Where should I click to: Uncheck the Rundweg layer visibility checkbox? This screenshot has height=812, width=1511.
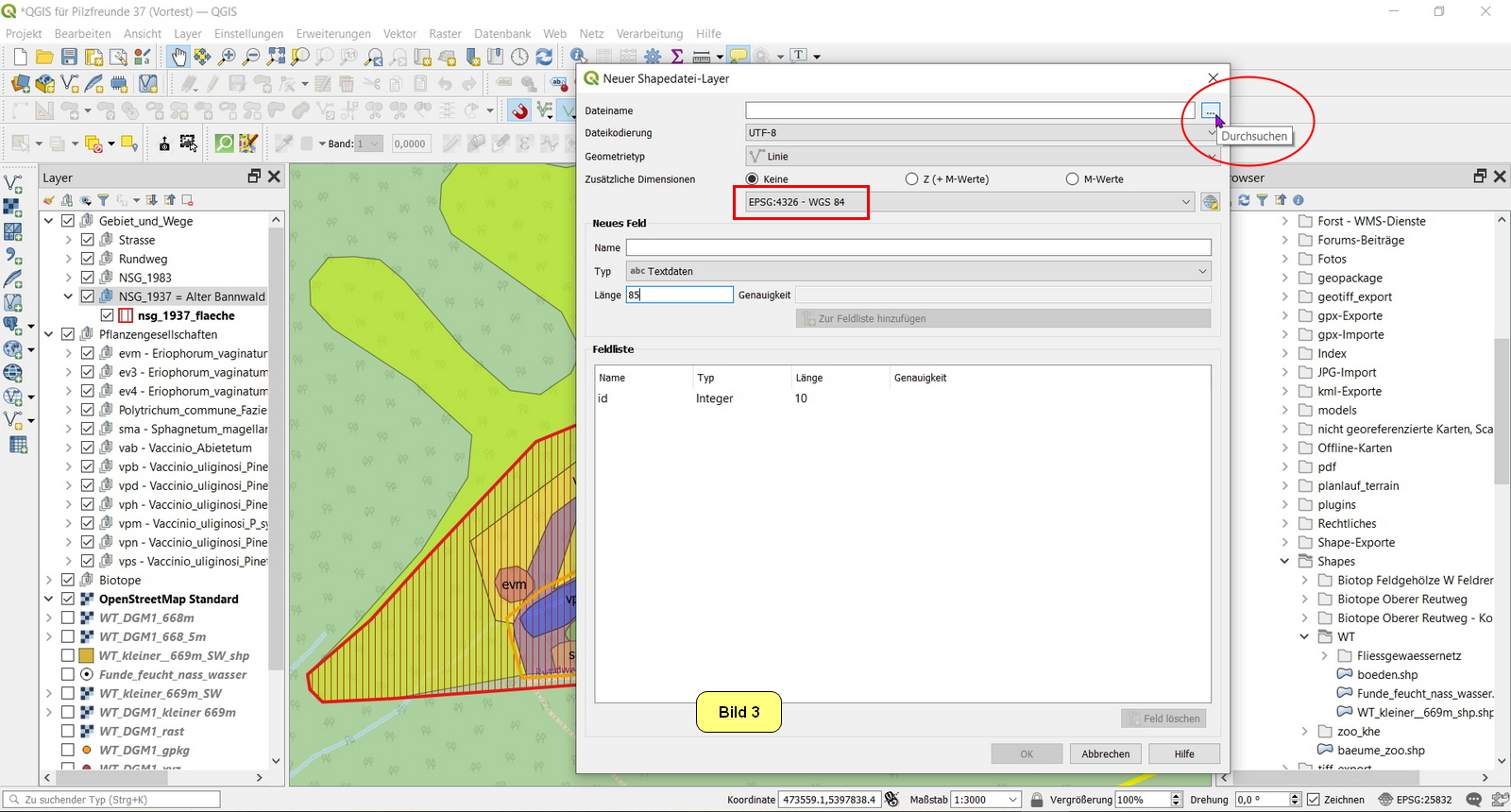point(88,259)
